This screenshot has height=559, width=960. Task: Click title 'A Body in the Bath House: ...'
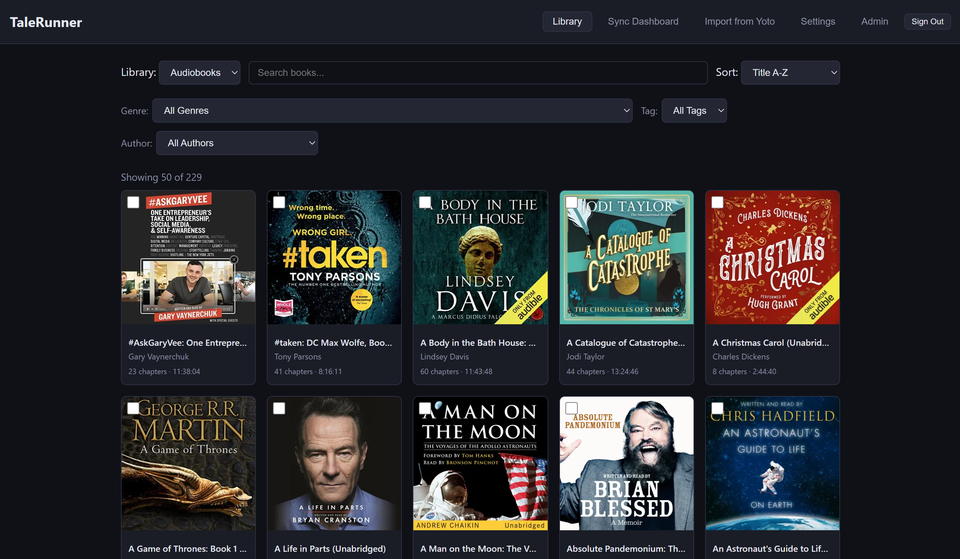[478, 343]
